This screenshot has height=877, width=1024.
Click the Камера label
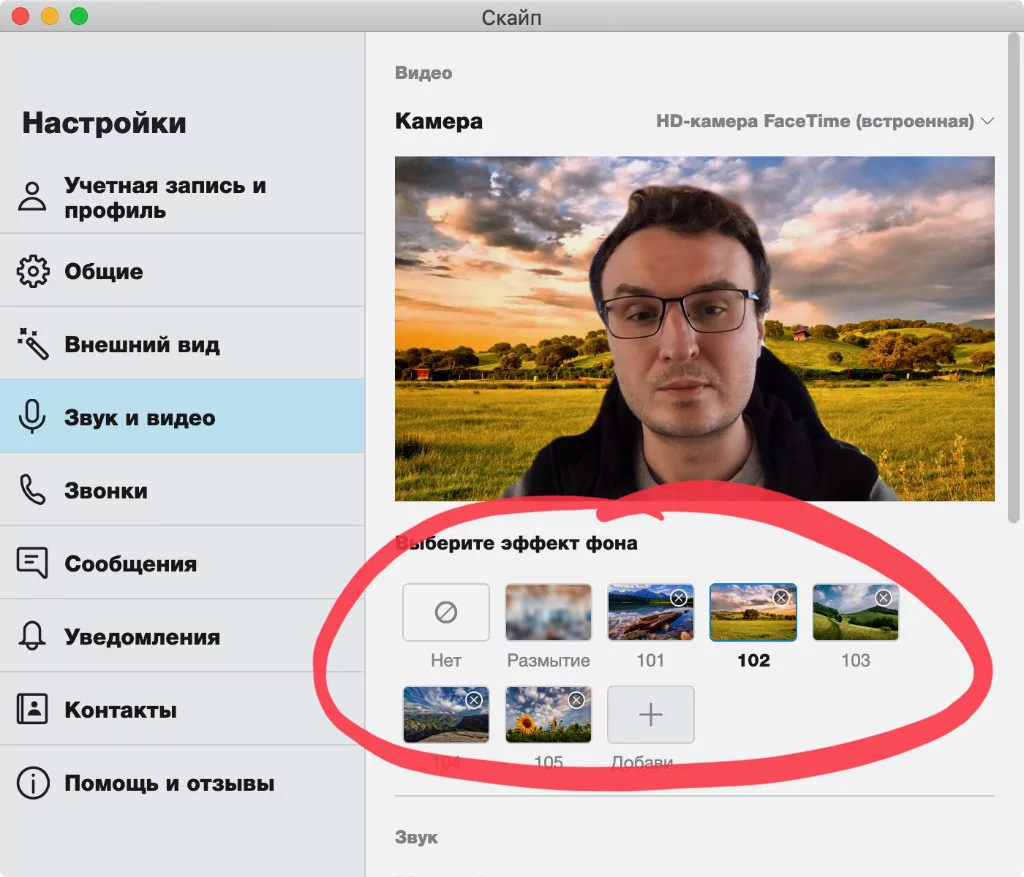[439, 121]
